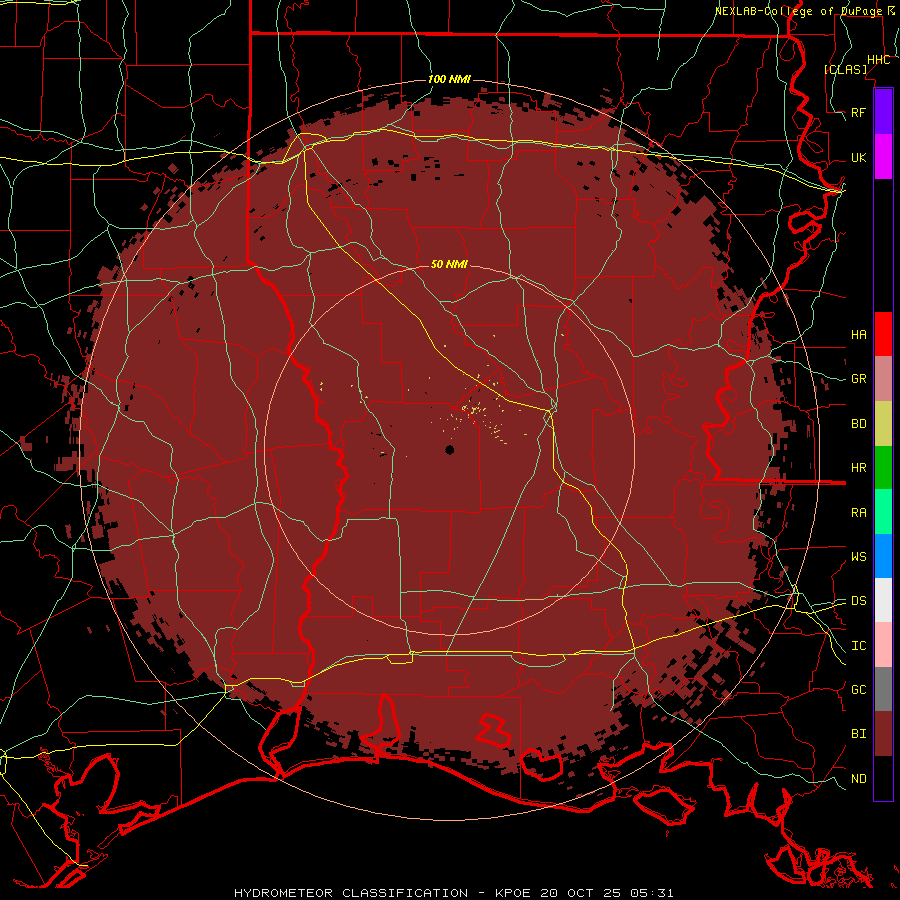Screen dimensions: 900x900
Task: Select the gray GC legend swatch
Action: (883, 689)
